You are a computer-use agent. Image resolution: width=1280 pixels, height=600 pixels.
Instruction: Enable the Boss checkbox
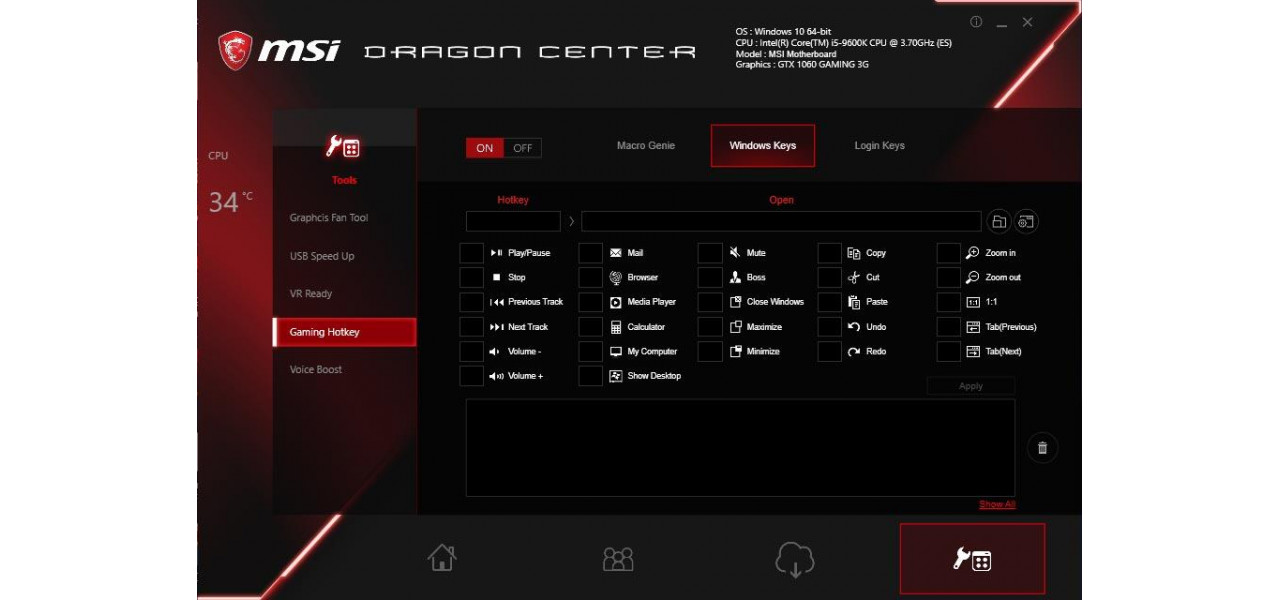[709, 277]
